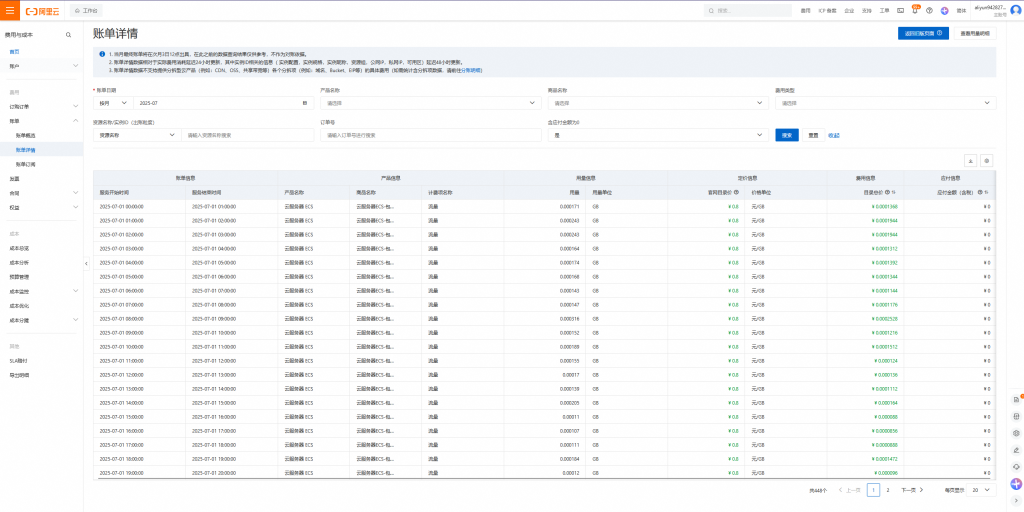Click the notification bell icon

[915, 10]
